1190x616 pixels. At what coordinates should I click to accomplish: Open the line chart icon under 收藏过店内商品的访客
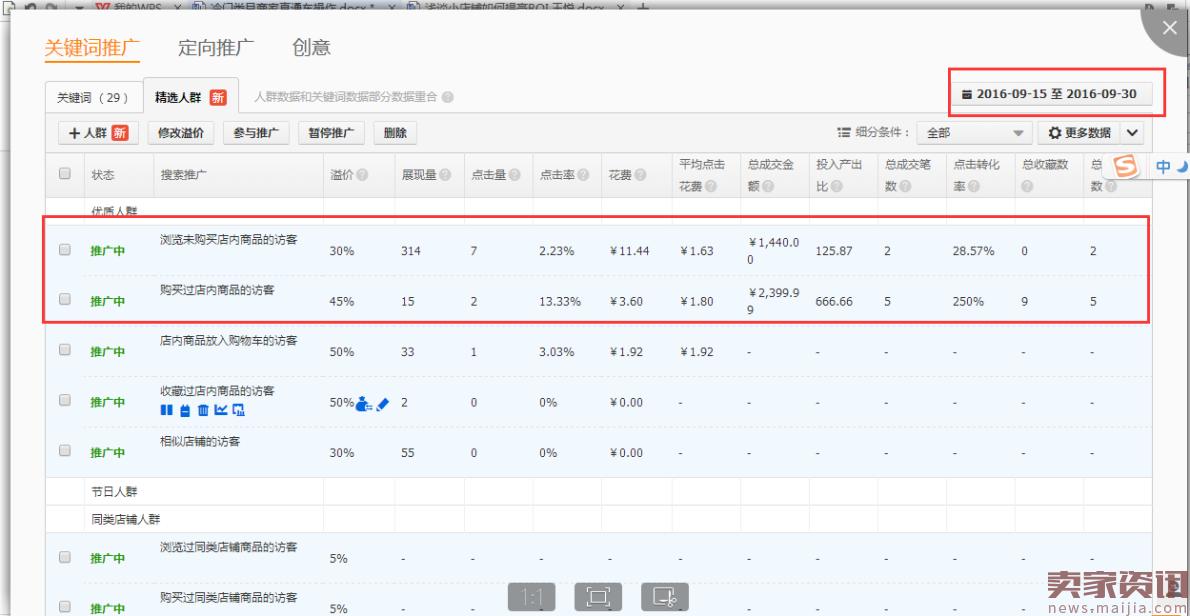221,410
